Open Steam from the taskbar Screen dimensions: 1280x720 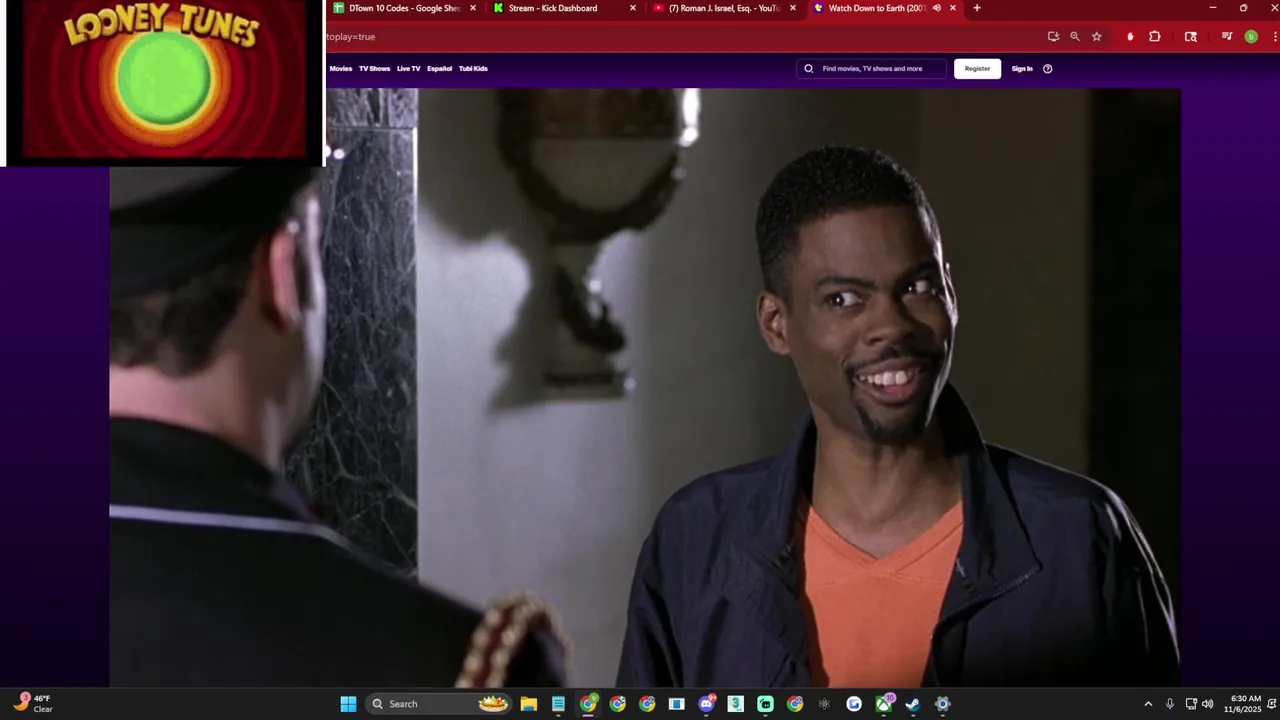pyautogui.click(x=913, y=704)
